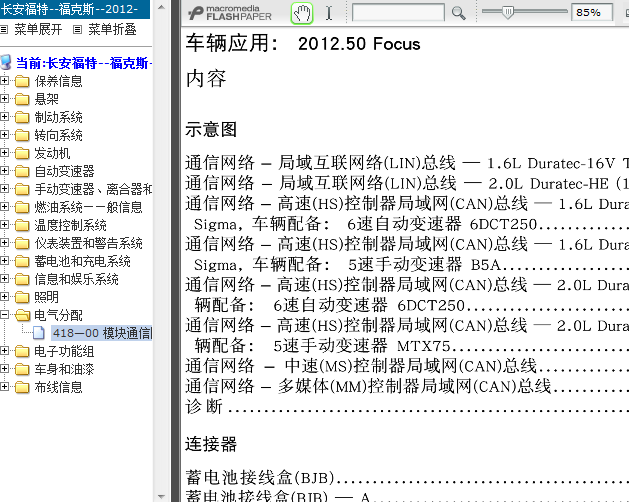Expand the 车身和油漆 tree node
The height and width of the screenshot is (502, 629).
4,368
